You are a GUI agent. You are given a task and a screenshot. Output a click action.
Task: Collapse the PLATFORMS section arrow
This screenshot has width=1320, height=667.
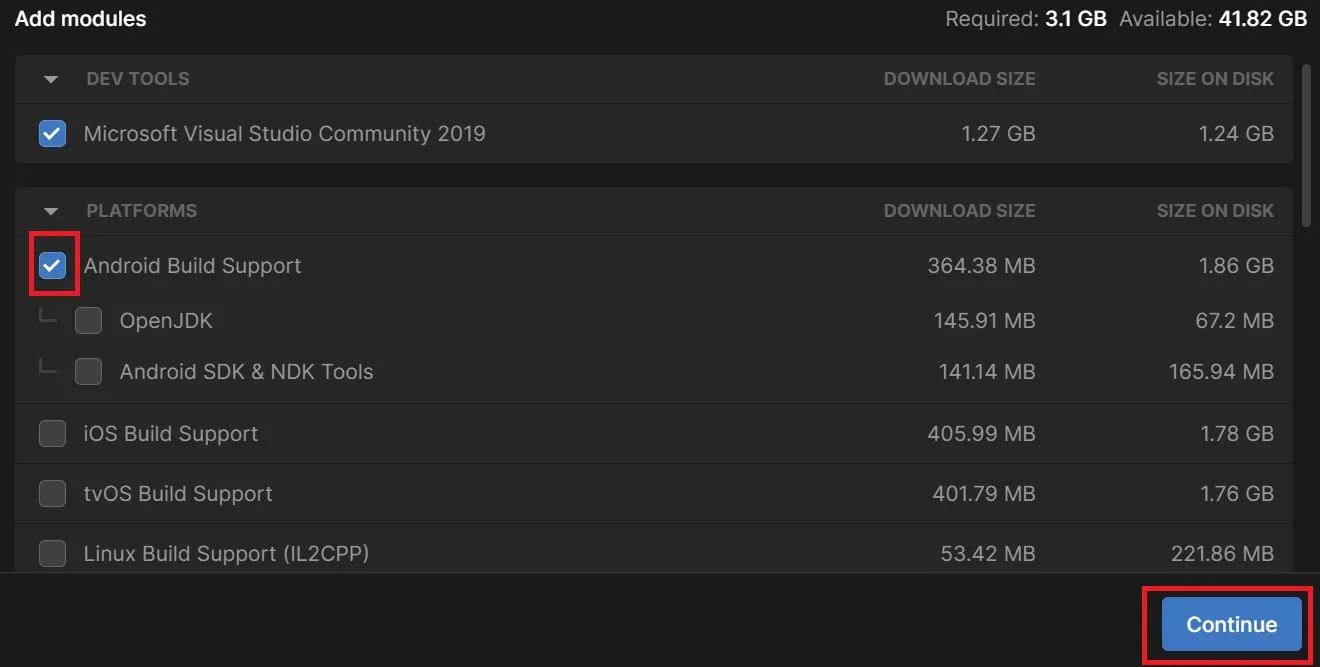pyautogui.click(x=51, y=211)
